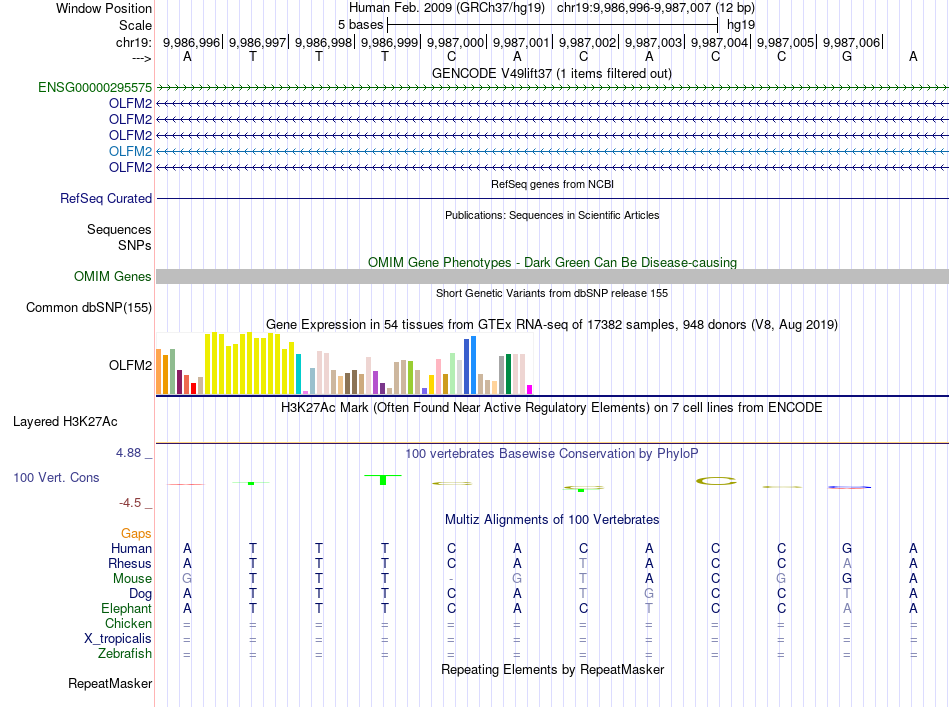Click the bright red bar in the GTEx chart
This screenshot has height=707, width=950.
193,388
